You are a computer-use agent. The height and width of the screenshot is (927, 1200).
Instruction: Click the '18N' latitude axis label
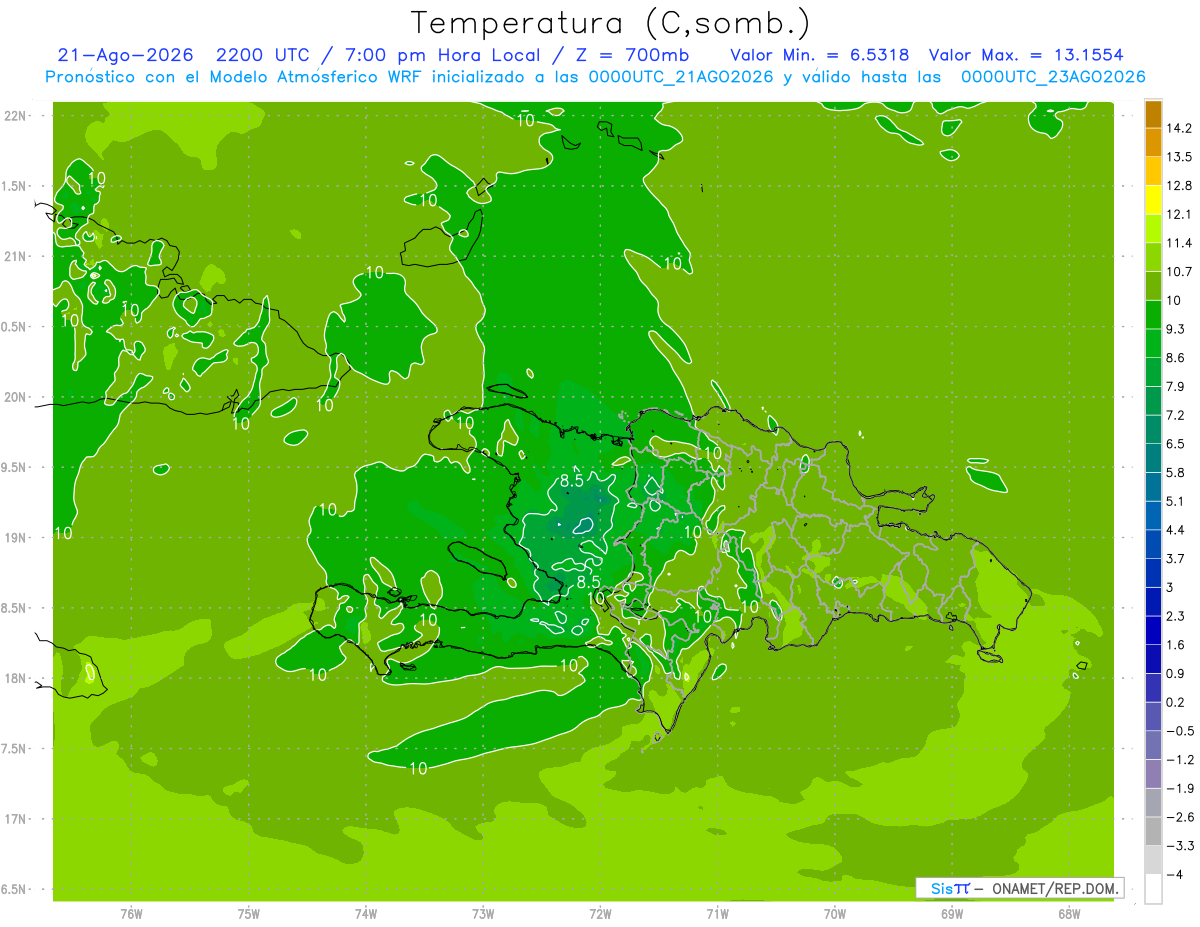click(14, 678)
